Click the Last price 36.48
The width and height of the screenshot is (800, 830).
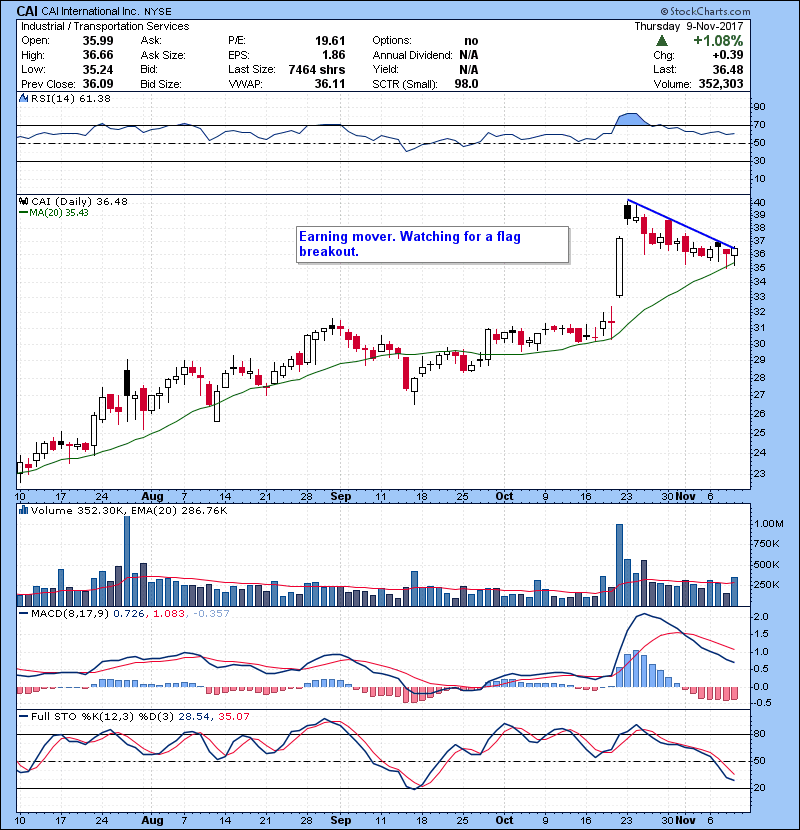[728, 69]
